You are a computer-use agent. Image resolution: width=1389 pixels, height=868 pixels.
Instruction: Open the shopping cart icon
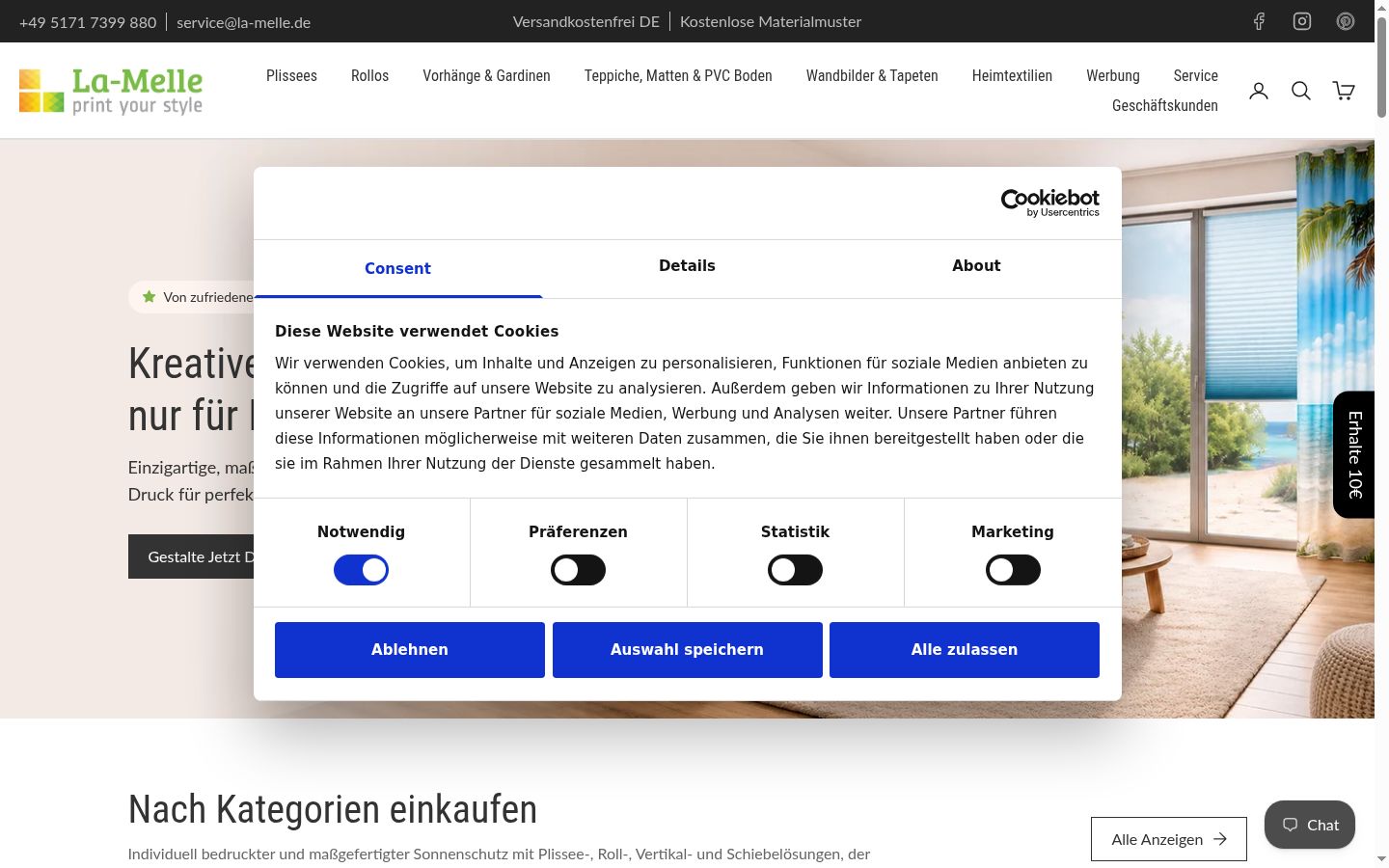coord(1344,91)
